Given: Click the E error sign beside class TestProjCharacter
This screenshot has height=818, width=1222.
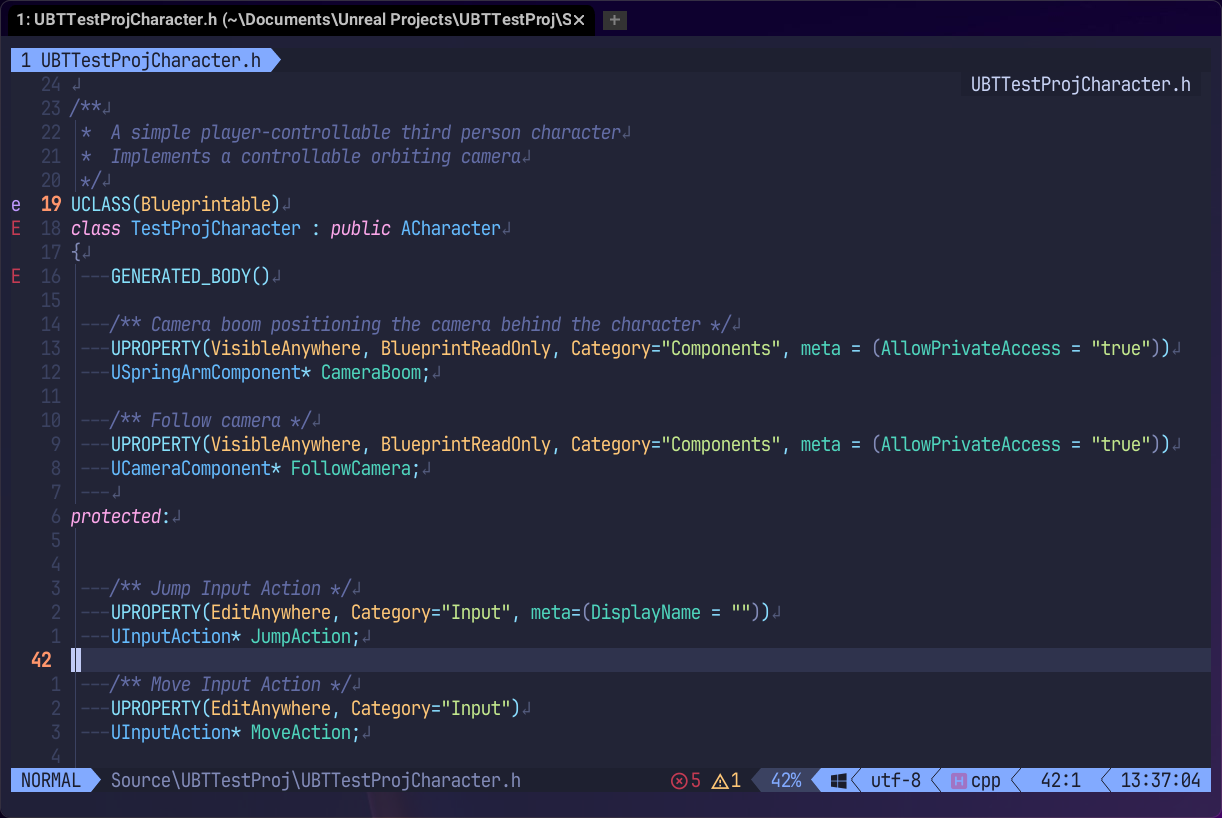Looking at the screenshot, I should (16, 229).
